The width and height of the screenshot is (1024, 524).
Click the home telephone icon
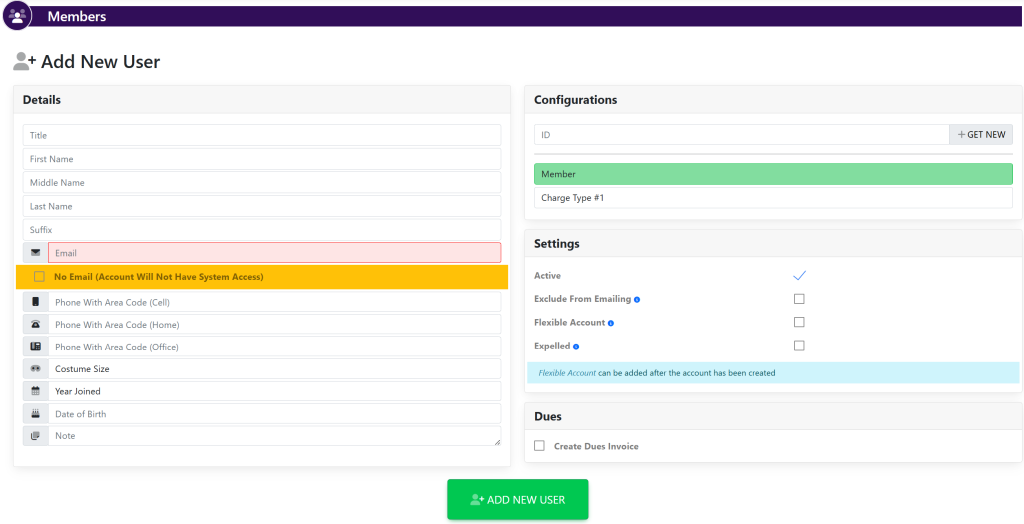(x=36, y=325)
